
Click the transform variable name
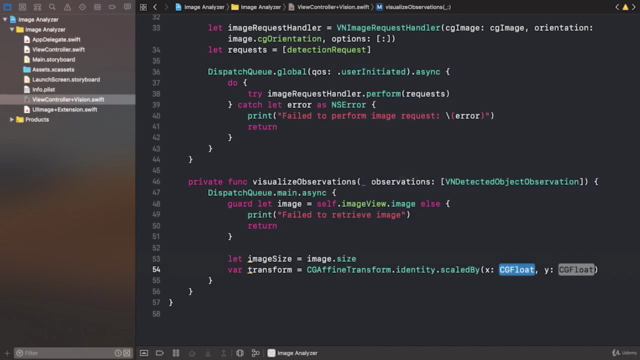pyautogui.click(x=270, y=270)
